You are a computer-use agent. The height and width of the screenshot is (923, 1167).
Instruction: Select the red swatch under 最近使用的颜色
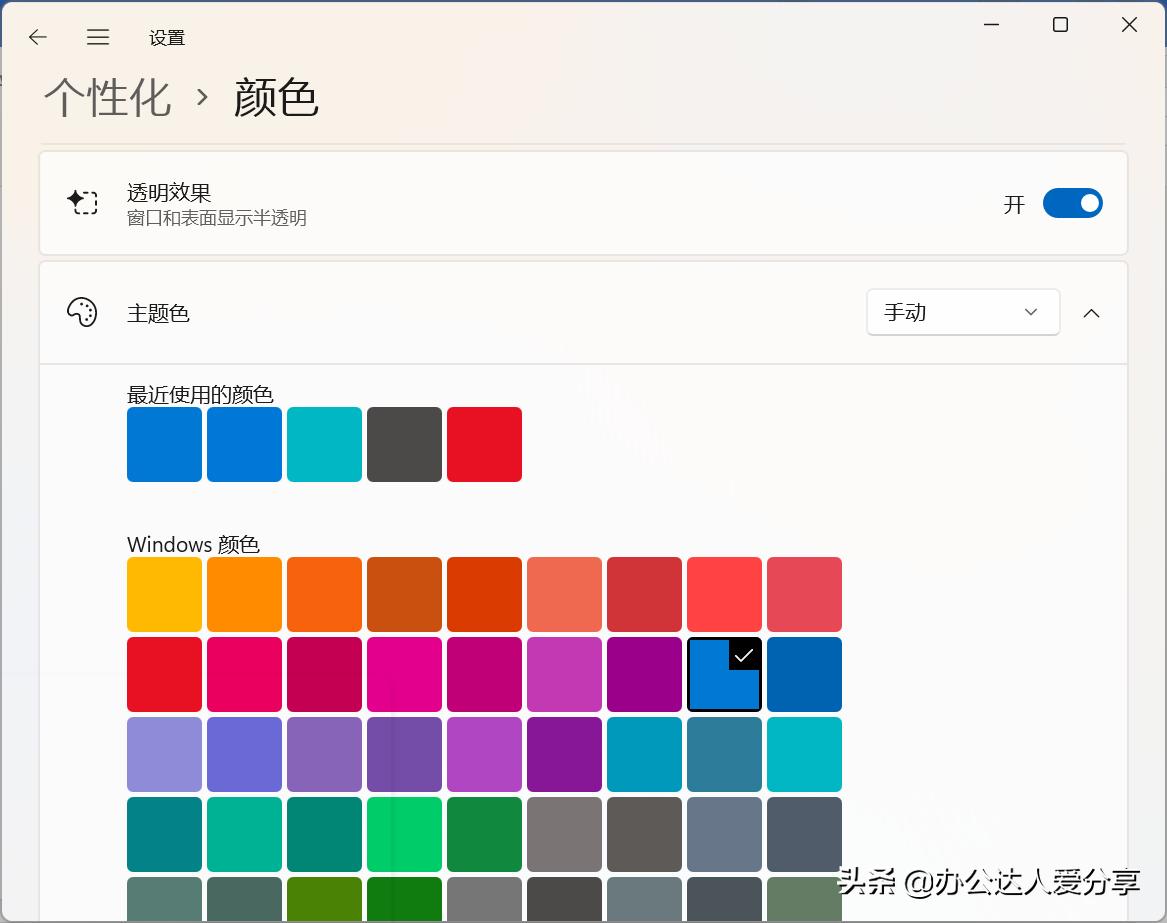tap(484, 444)
